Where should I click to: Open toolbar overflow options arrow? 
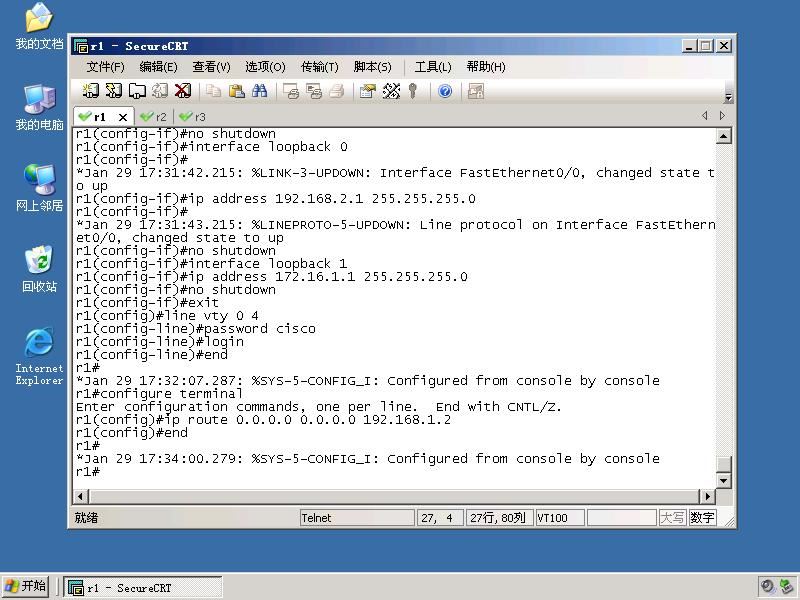pos(729,96)
